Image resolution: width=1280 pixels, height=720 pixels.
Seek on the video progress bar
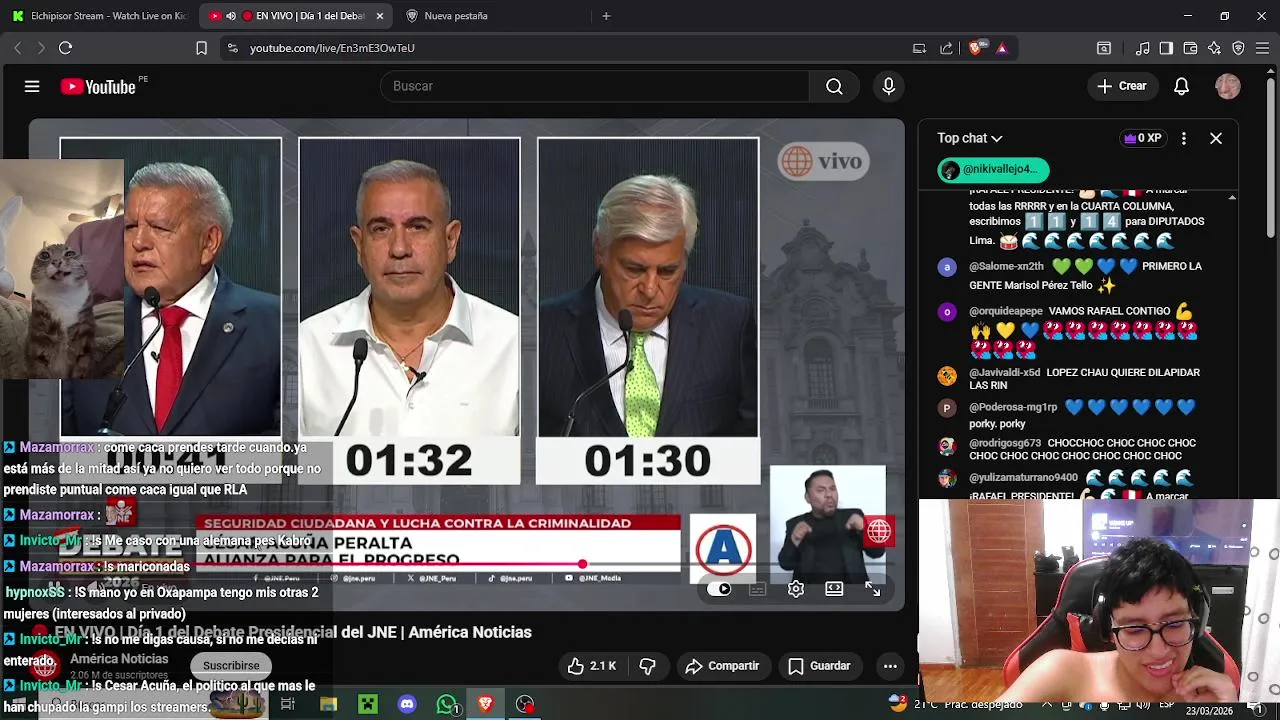(466, 564)
